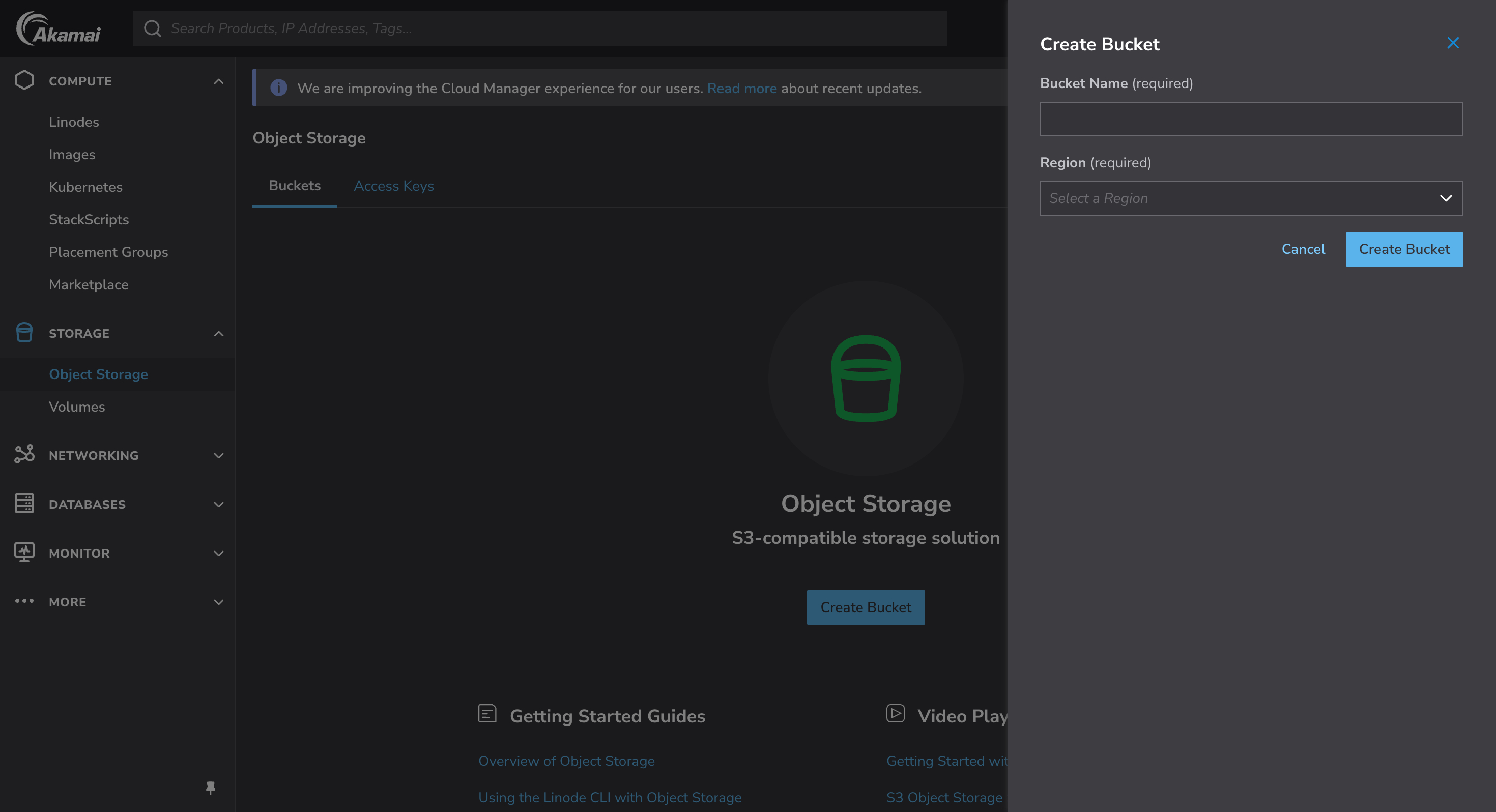
Task: Click inside the Bucket Name field
Action: click(1251, 119)
